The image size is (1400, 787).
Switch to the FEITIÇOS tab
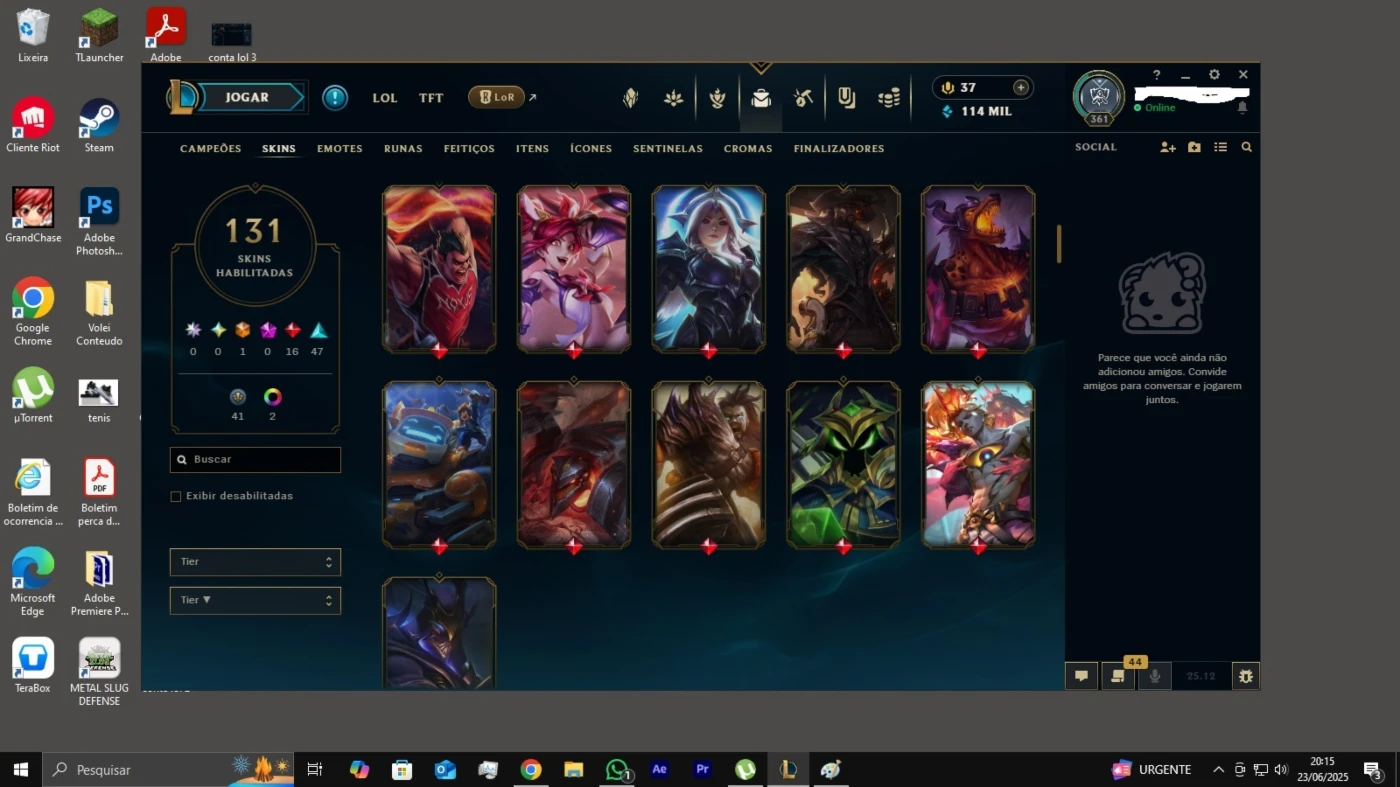[469, 148]
